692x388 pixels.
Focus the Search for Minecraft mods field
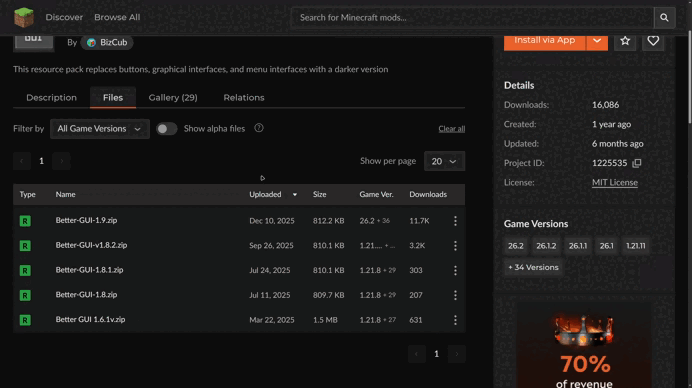pyautogui.click(x=472, y=18)
